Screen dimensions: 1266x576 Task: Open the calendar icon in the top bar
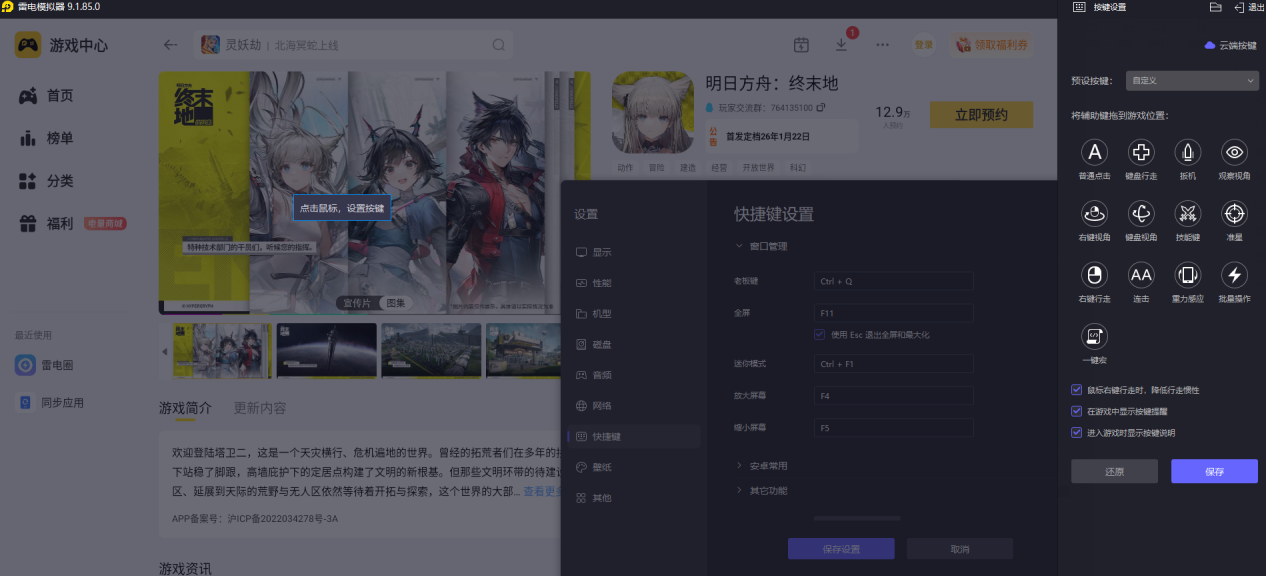[801, 45]
